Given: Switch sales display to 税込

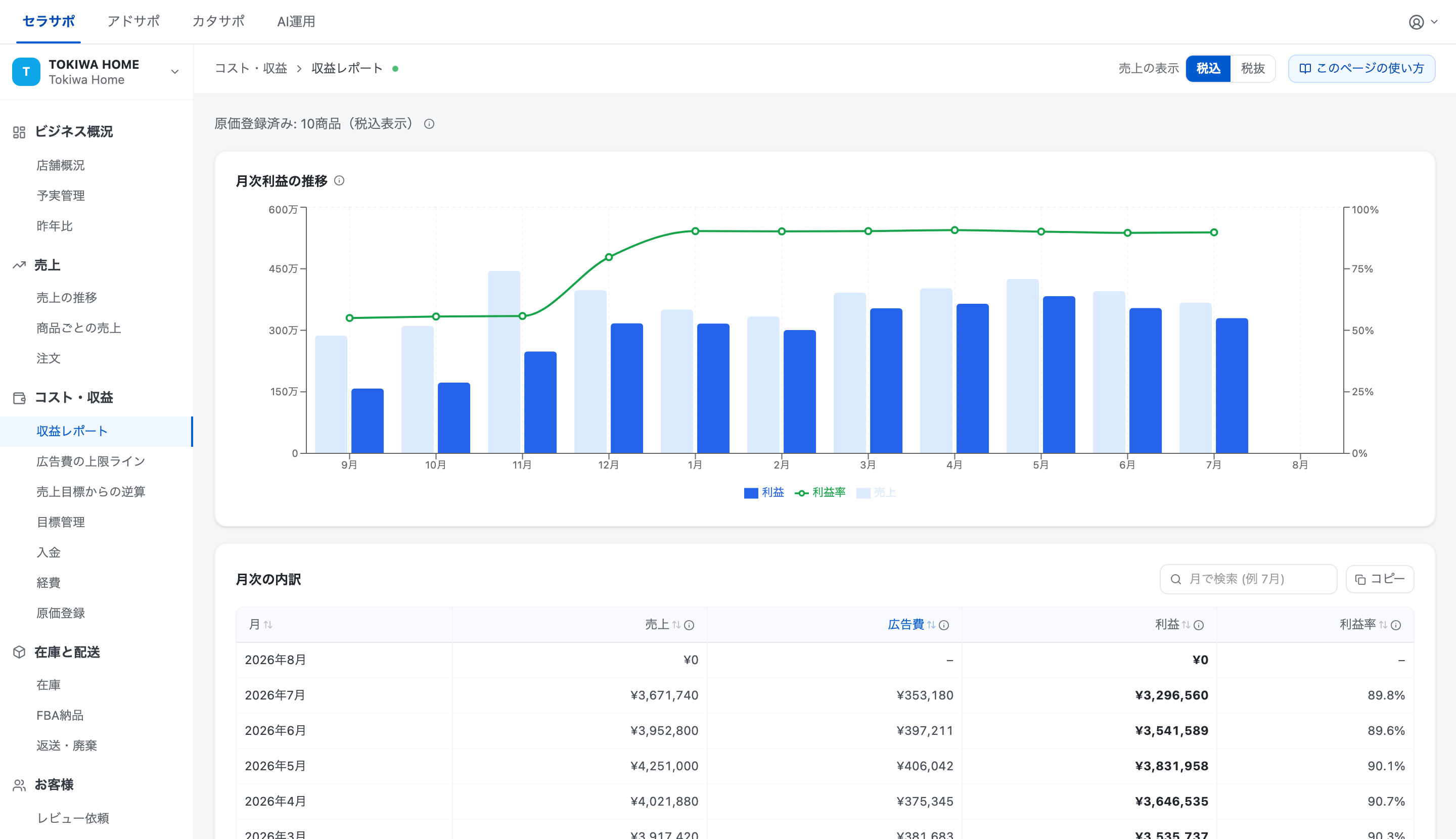Looking at the screenshot, I should (x=1208, y=69).
